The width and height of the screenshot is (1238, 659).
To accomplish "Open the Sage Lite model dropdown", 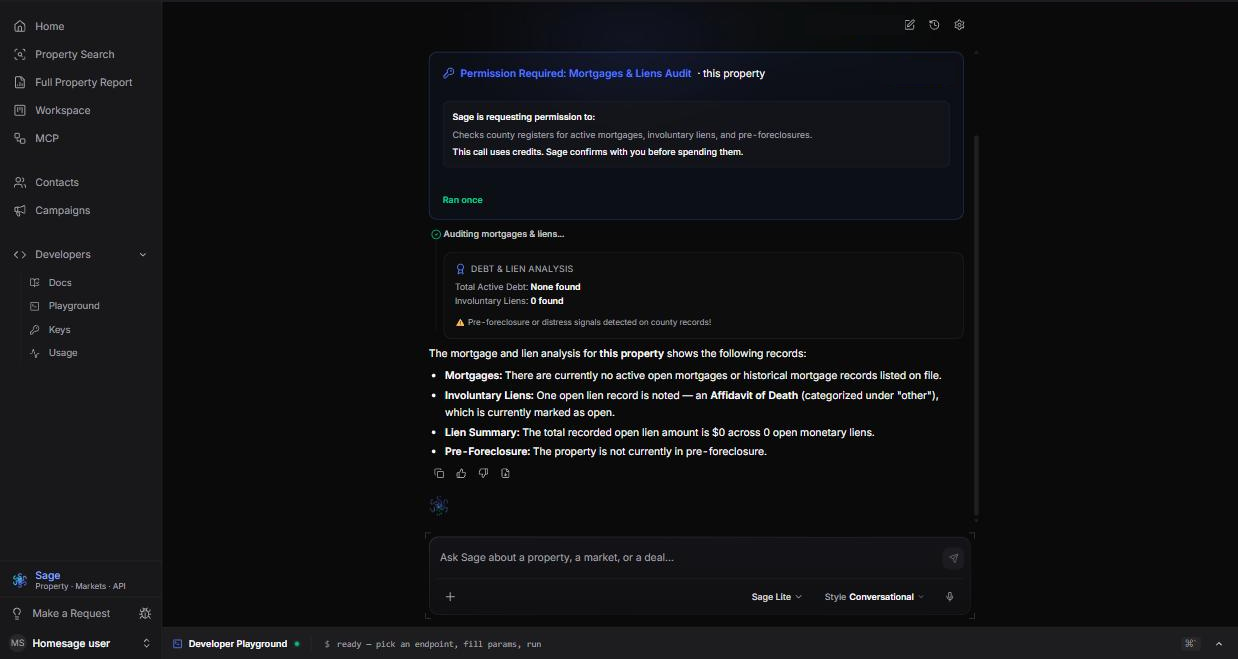I will [776, 597].
